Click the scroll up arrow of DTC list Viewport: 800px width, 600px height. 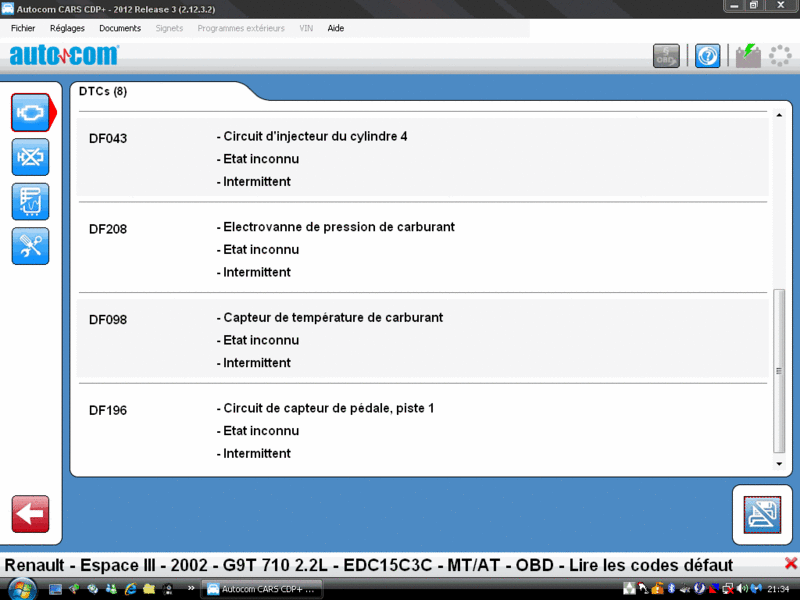point(779,115)
